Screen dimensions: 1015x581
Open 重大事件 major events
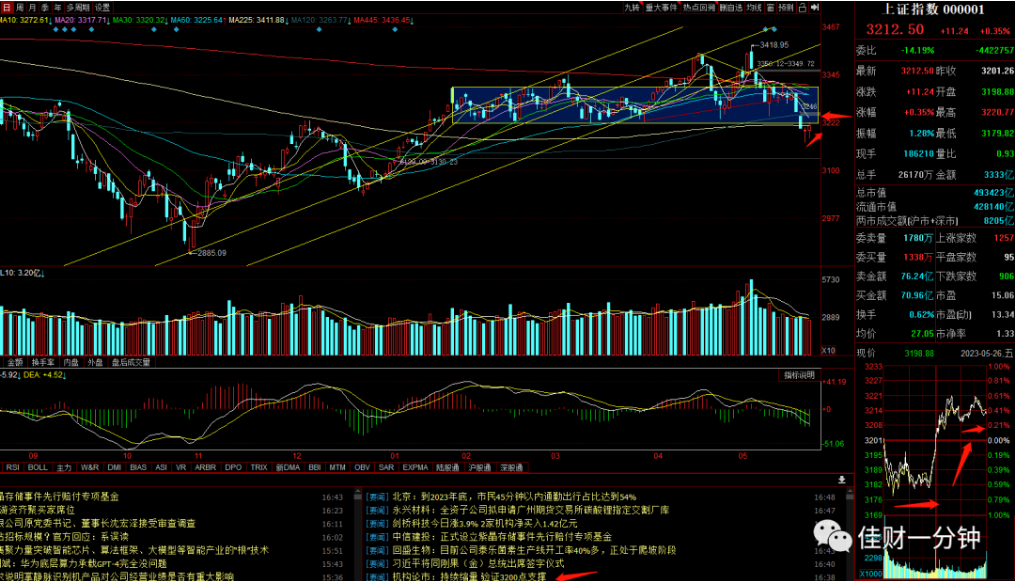point(661,7)
